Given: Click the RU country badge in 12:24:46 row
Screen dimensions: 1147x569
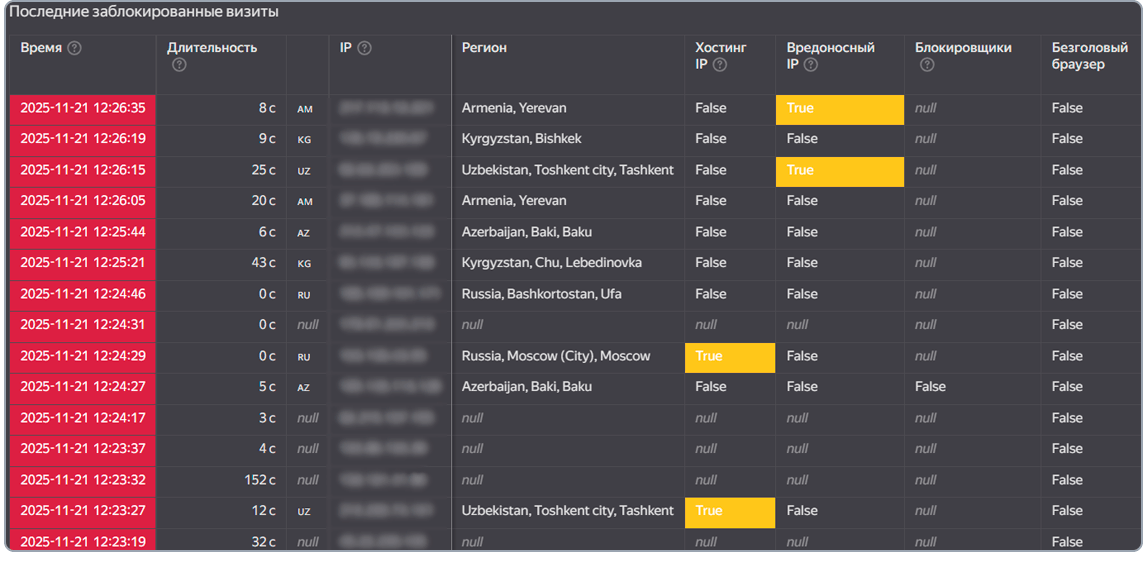Looking at the screenshot, I should (305, 295).
